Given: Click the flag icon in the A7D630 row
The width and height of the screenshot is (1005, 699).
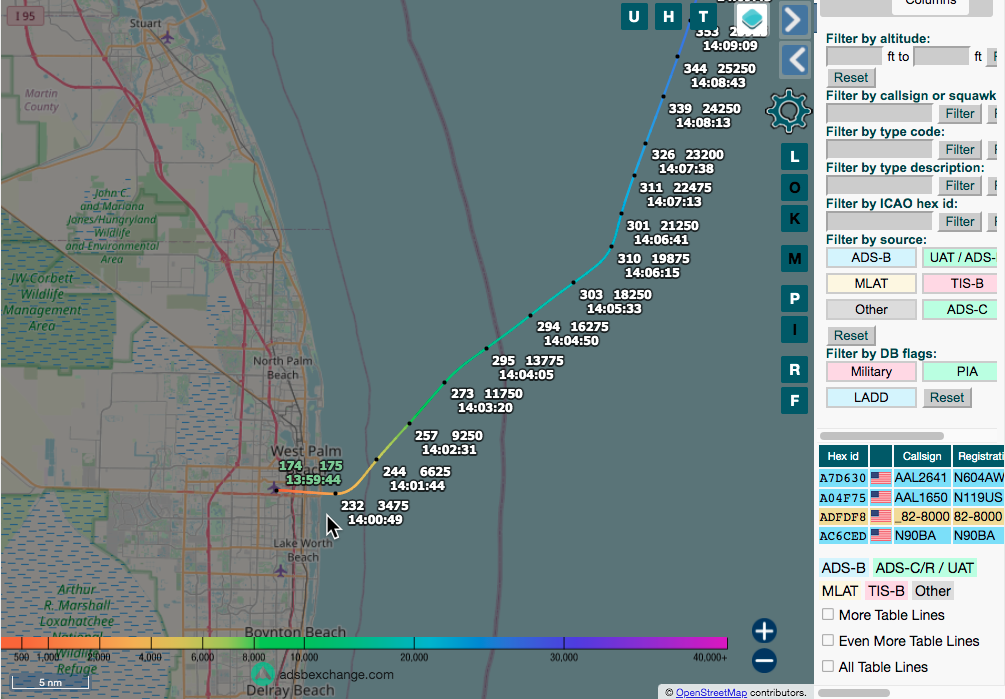Looking at the screenshot, I should [881, 478].
